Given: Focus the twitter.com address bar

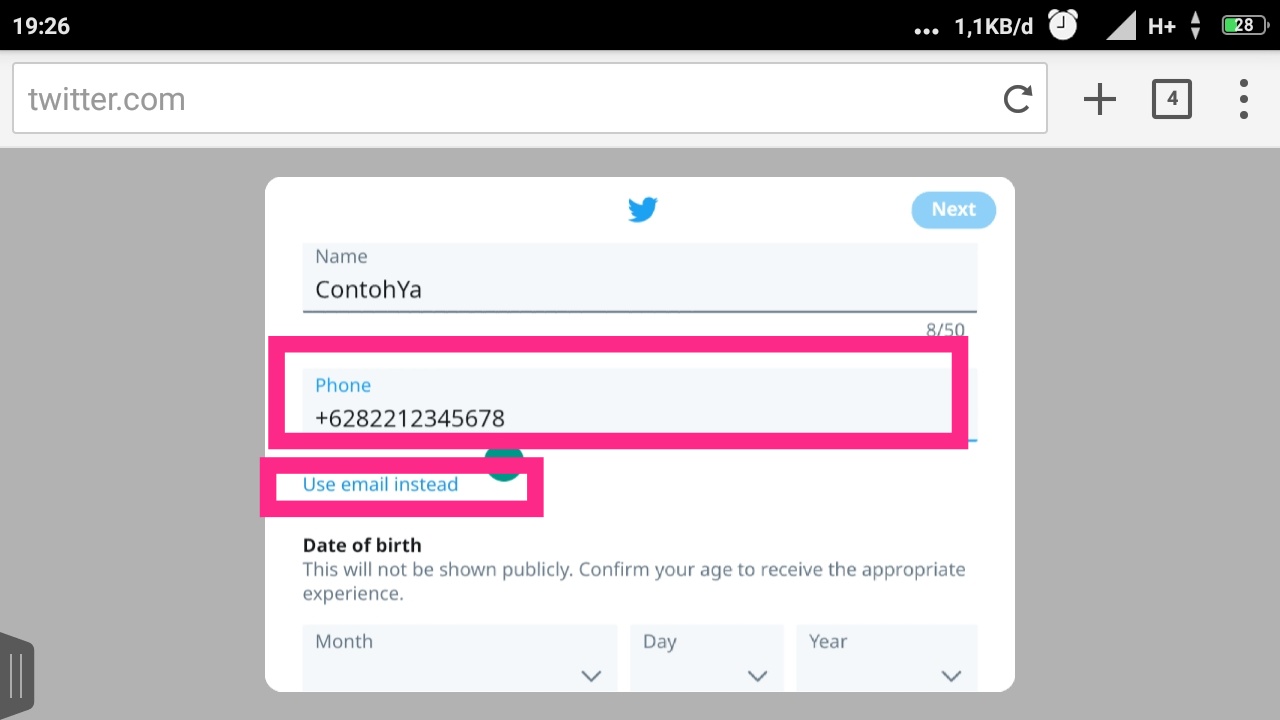Looking at the screenshot, I should pos(400,98).
